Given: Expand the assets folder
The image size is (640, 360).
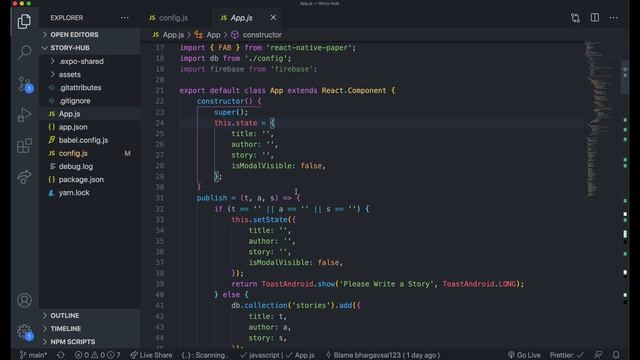Looking at the screenshot, I should 90,74.
